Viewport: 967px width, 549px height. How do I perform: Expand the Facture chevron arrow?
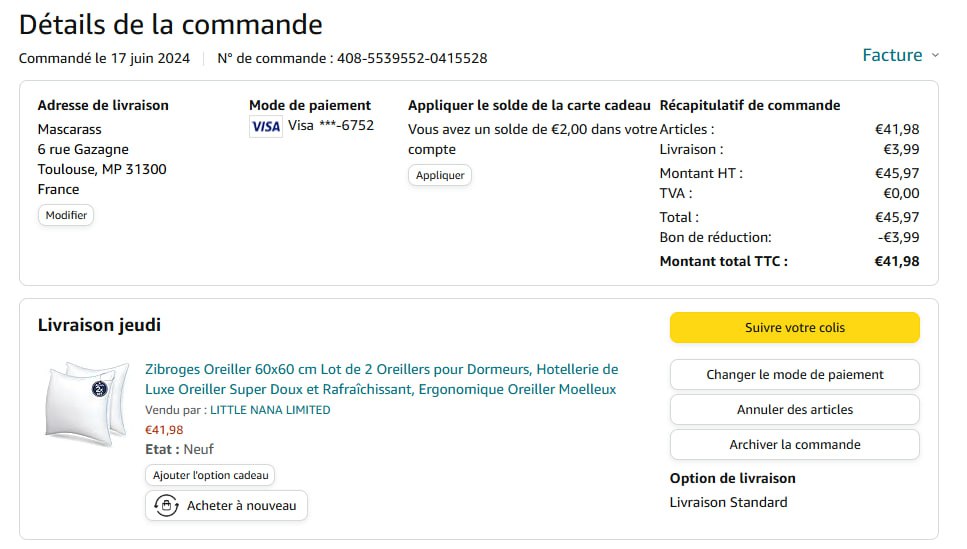(x=935, y=56)
